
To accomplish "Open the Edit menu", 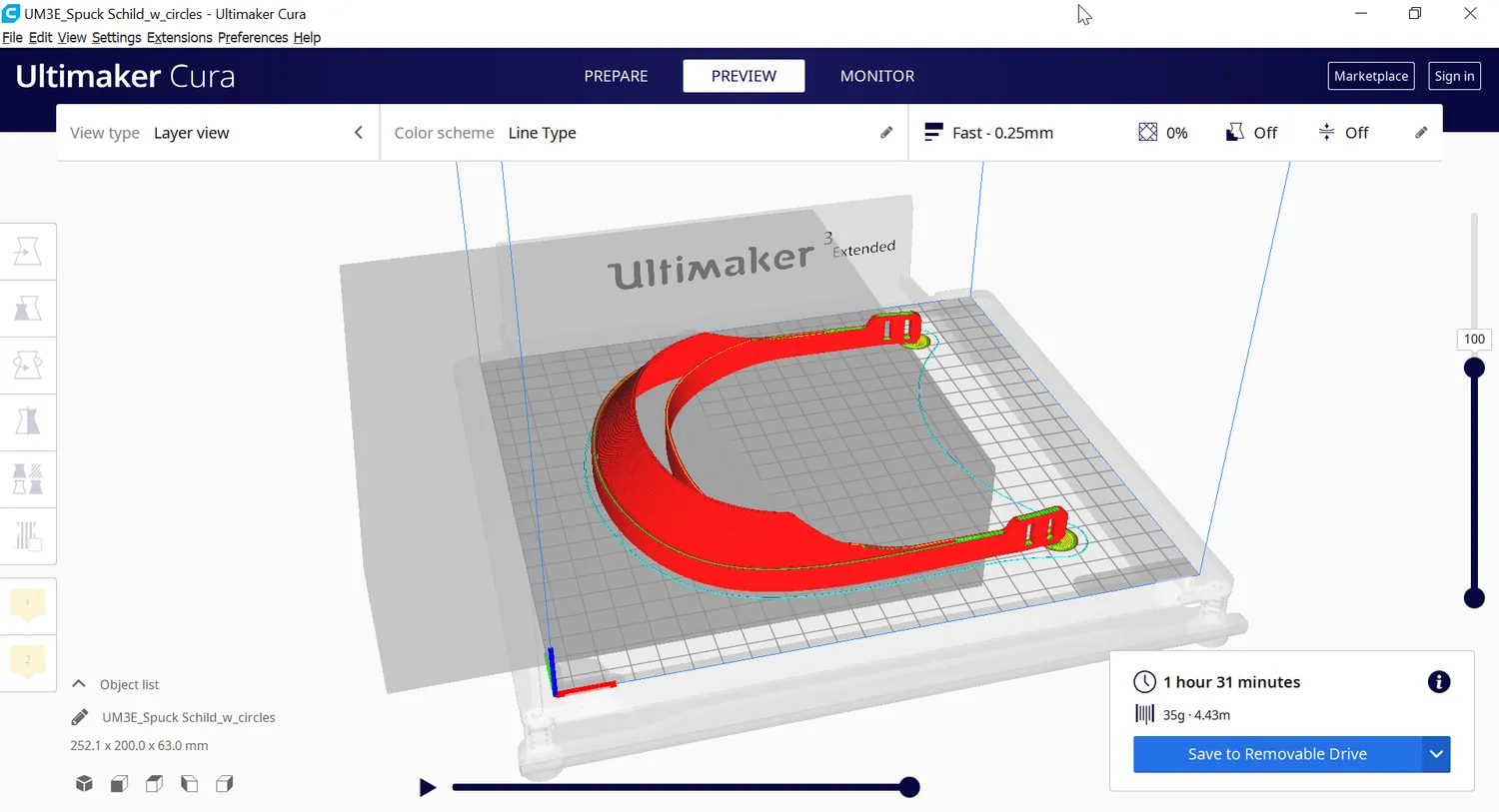I will click(x=41, y=38).
